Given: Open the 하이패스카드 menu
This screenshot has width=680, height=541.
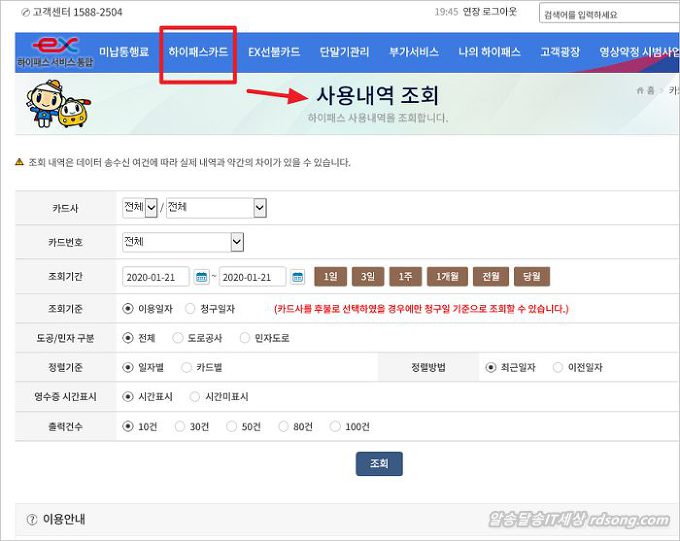Looking at the screenshot, I should point(198,52).
